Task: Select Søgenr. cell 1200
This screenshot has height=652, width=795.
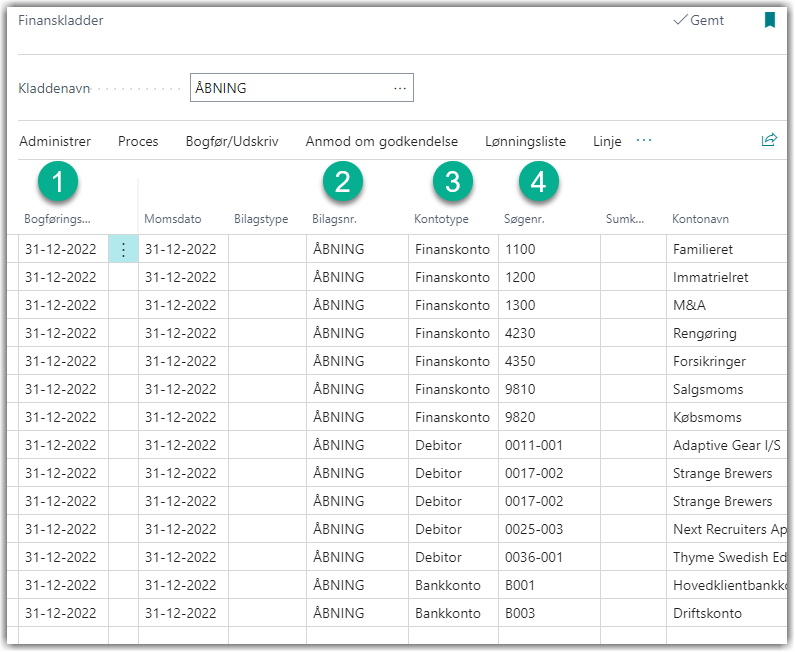Action: (x=549, y=277)
